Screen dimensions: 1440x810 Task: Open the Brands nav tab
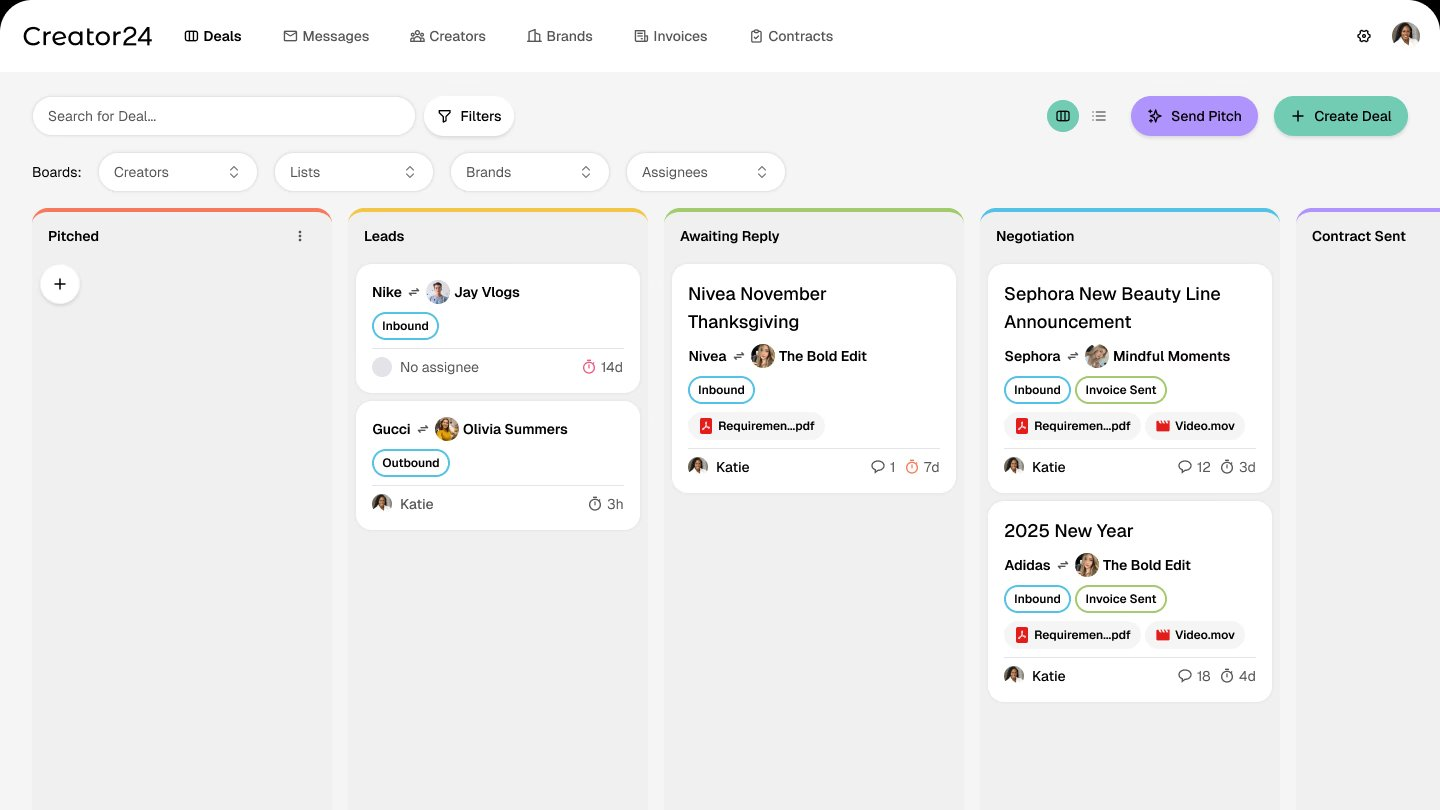click(560, 36)
